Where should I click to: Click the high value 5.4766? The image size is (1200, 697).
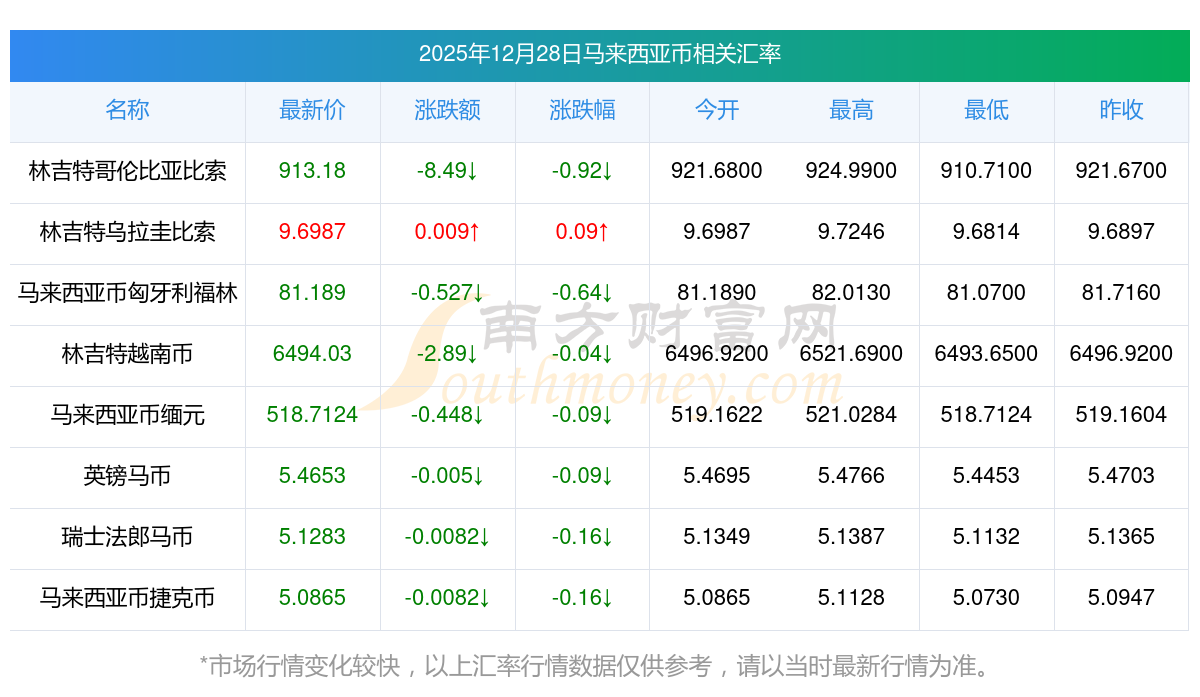(851, 476)
